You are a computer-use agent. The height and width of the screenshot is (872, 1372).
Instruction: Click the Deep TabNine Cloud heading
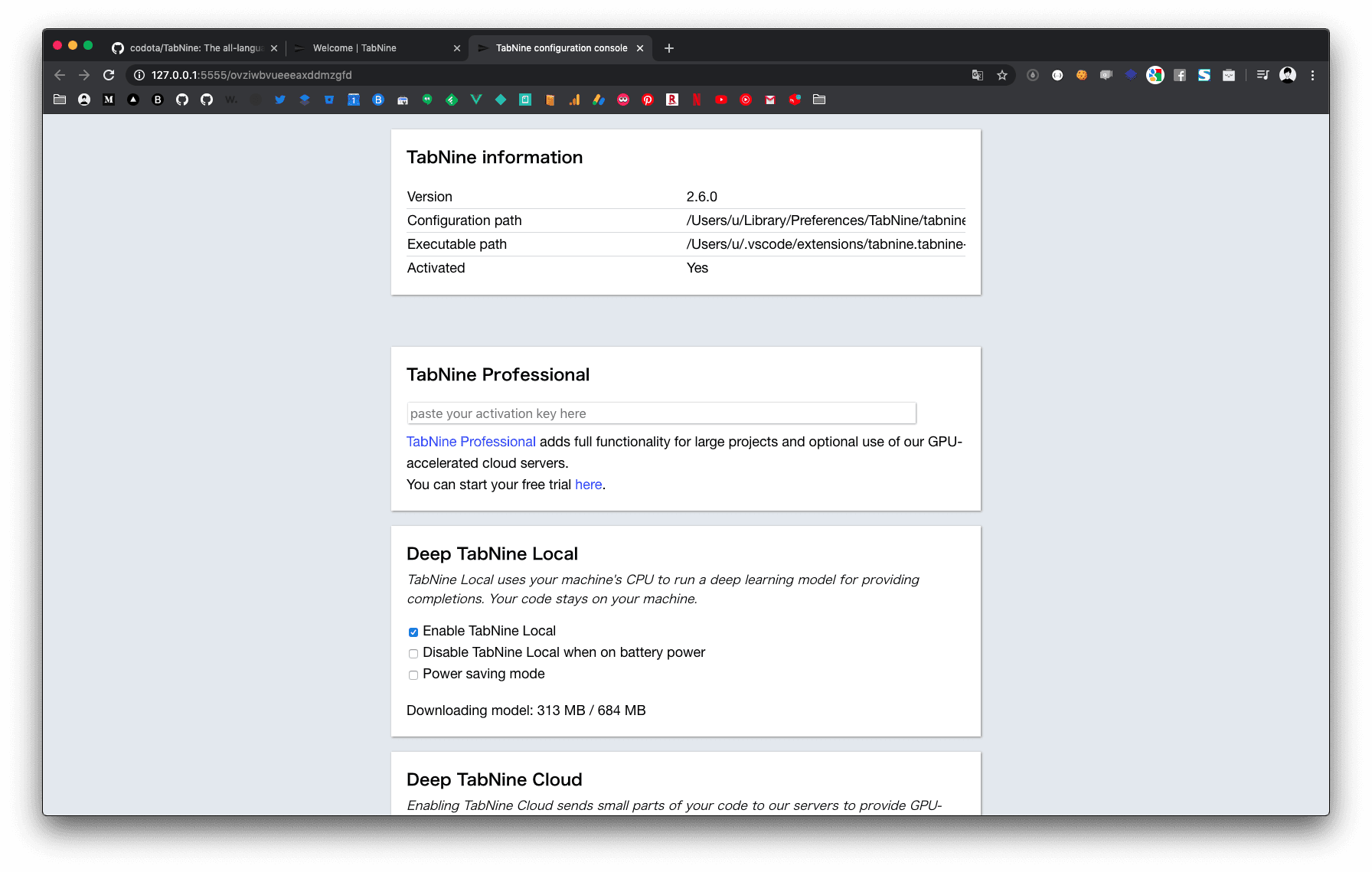point(495,779)
